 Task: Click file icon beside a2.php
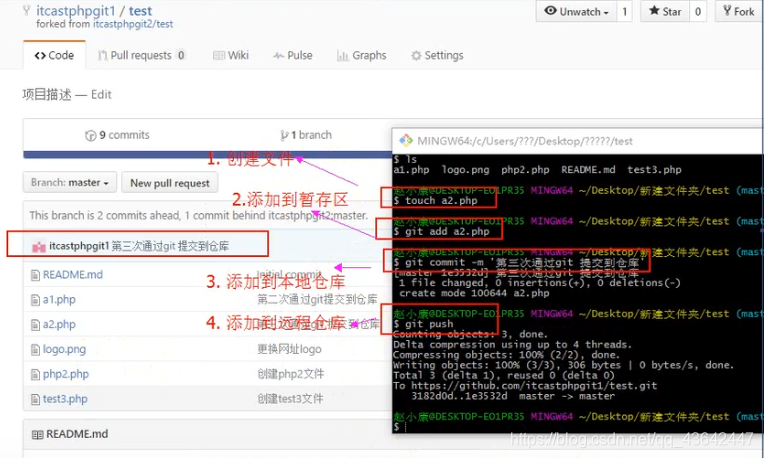point(35,325)
